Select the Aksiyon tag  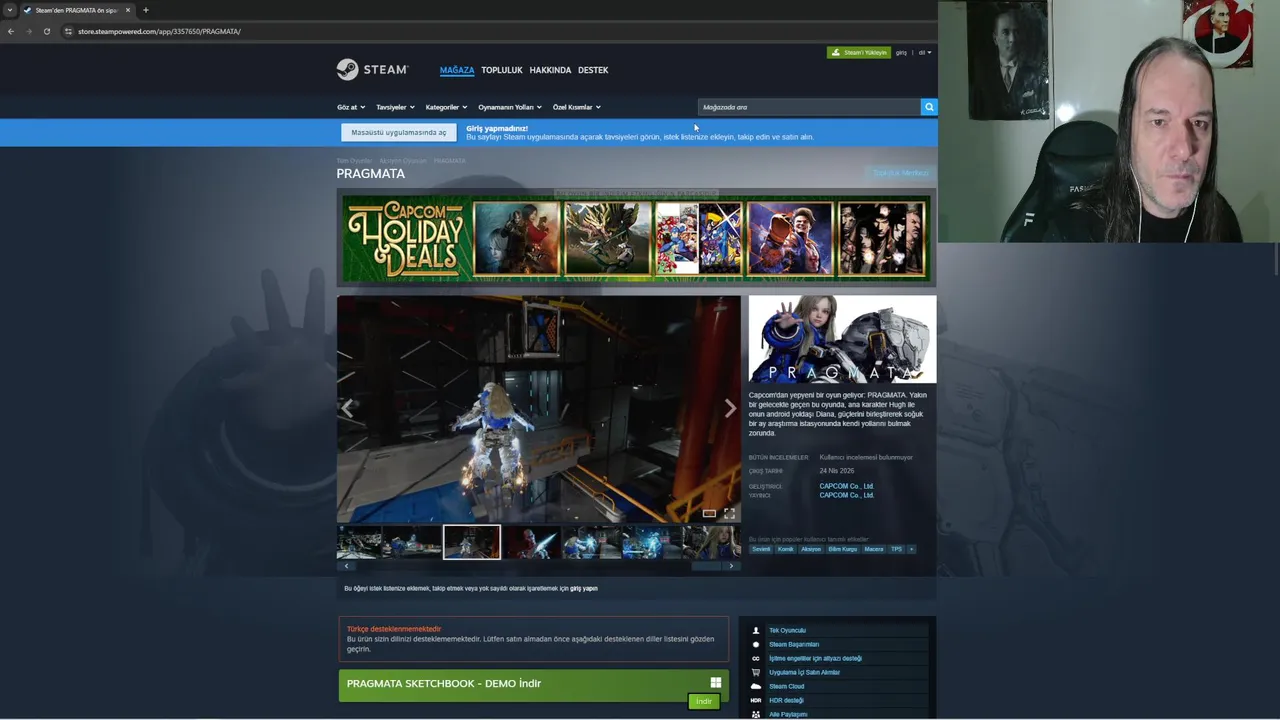(811, 549)
